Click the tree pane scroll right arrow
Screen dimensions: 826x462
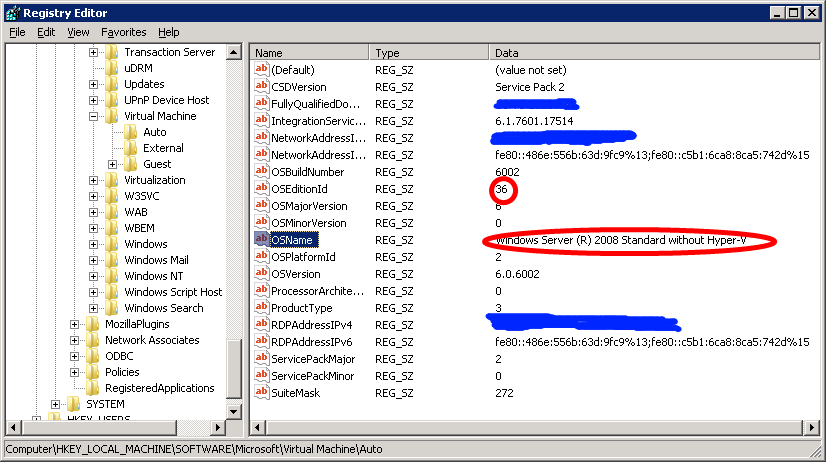point(218,427)
